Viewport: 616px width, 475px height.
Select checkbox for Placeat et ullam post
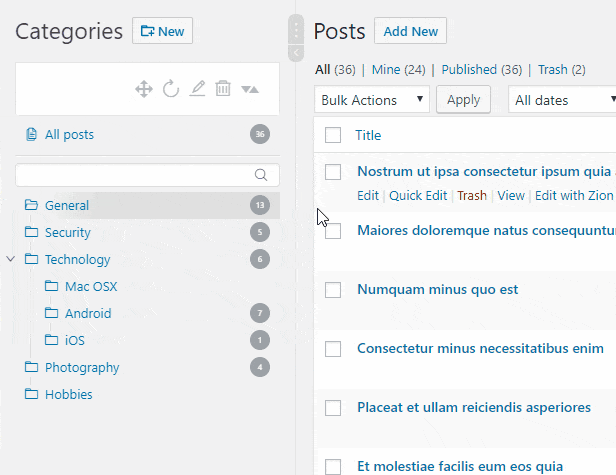coord(333,407)
